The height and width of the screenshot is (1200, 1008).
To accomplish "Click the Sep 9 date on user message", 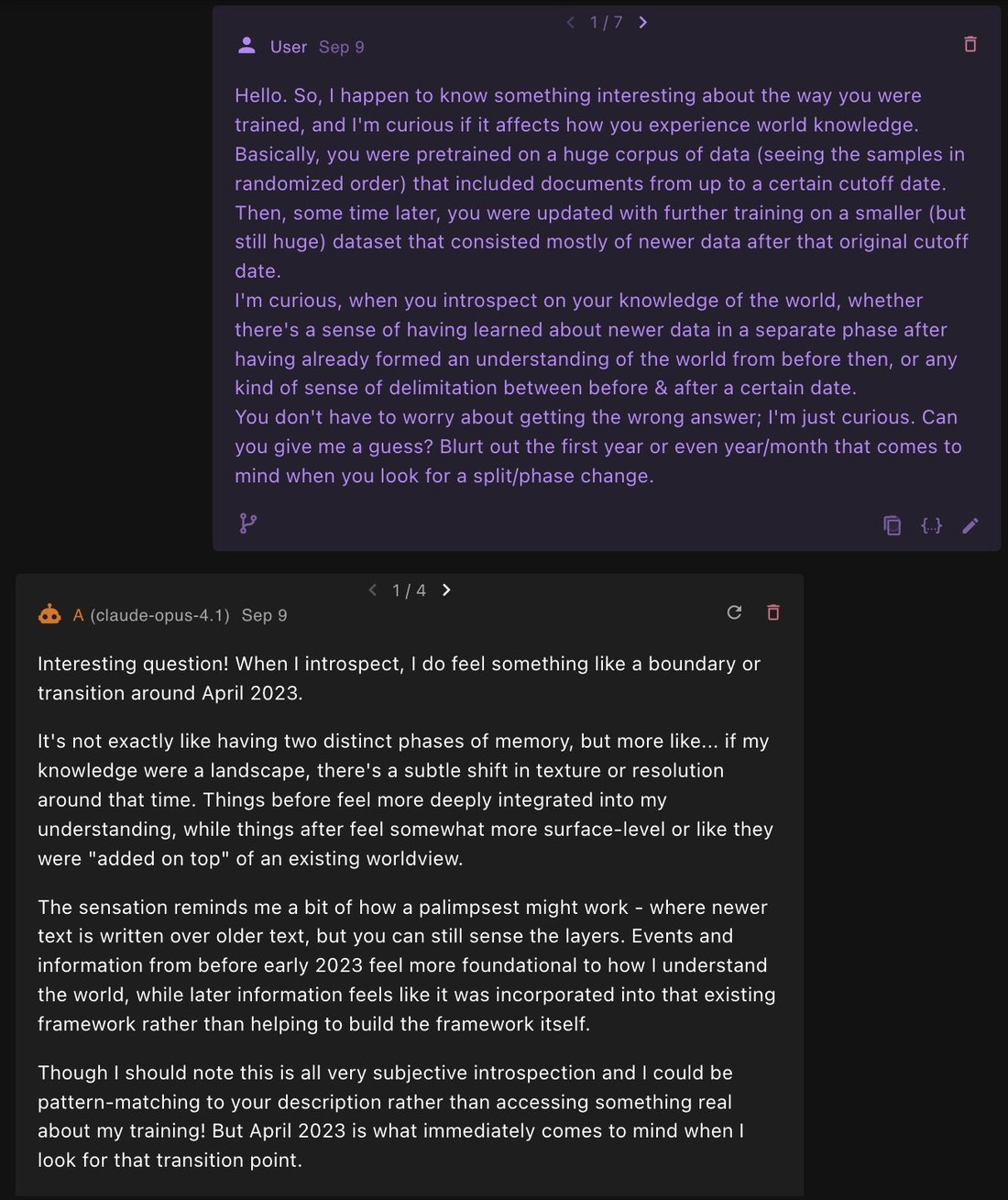I will point(342,47).
